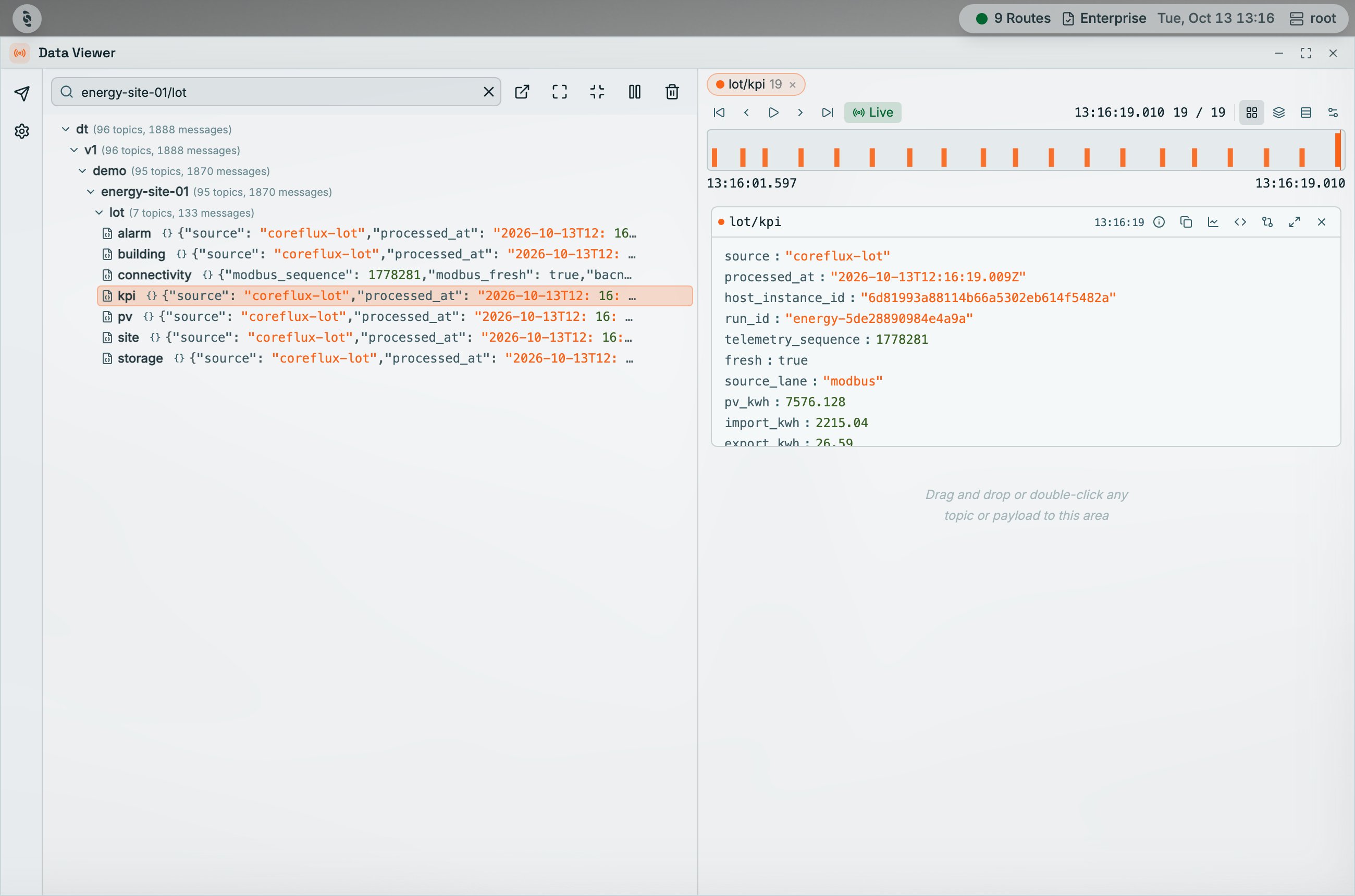Toggle raw code view for lot/kpi
Screen dimensions: 1355x896
pyautogui.click(x=1240, y=222)
